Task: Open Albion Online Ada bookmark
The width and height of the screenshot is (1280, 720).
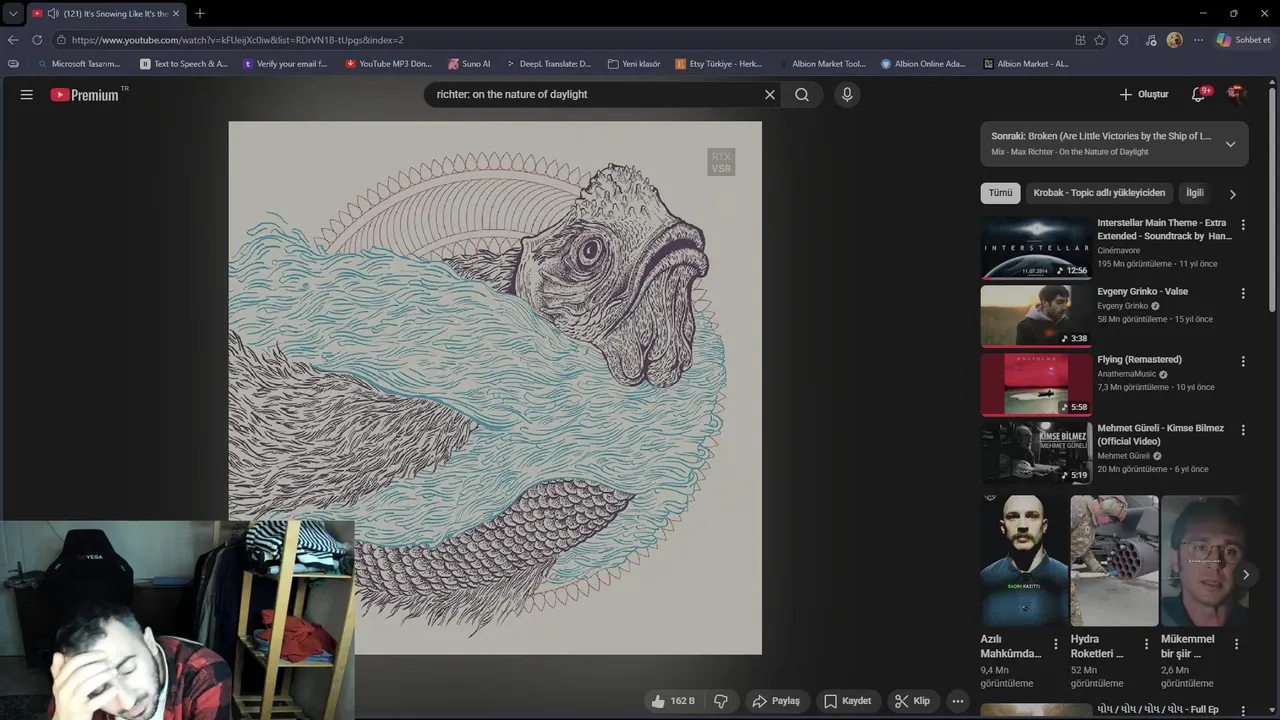Action: (923, 64)
